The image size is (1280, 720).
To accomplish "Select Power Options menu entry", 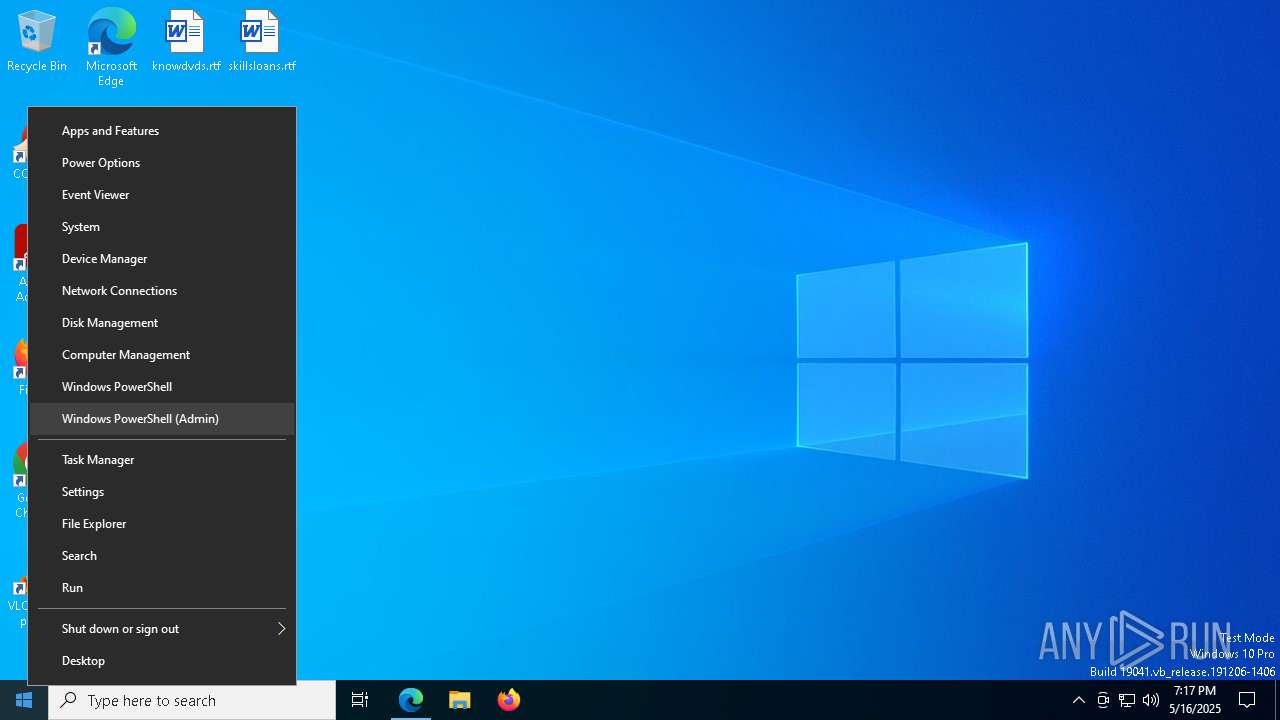I will [x=162, y=163].
